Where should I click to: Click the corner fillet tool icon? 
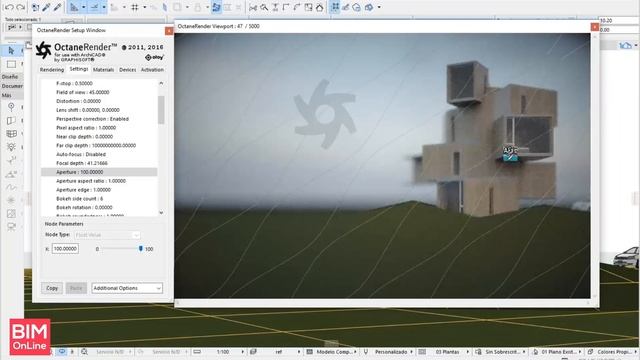pyautogui.click(x=286, y=7)
